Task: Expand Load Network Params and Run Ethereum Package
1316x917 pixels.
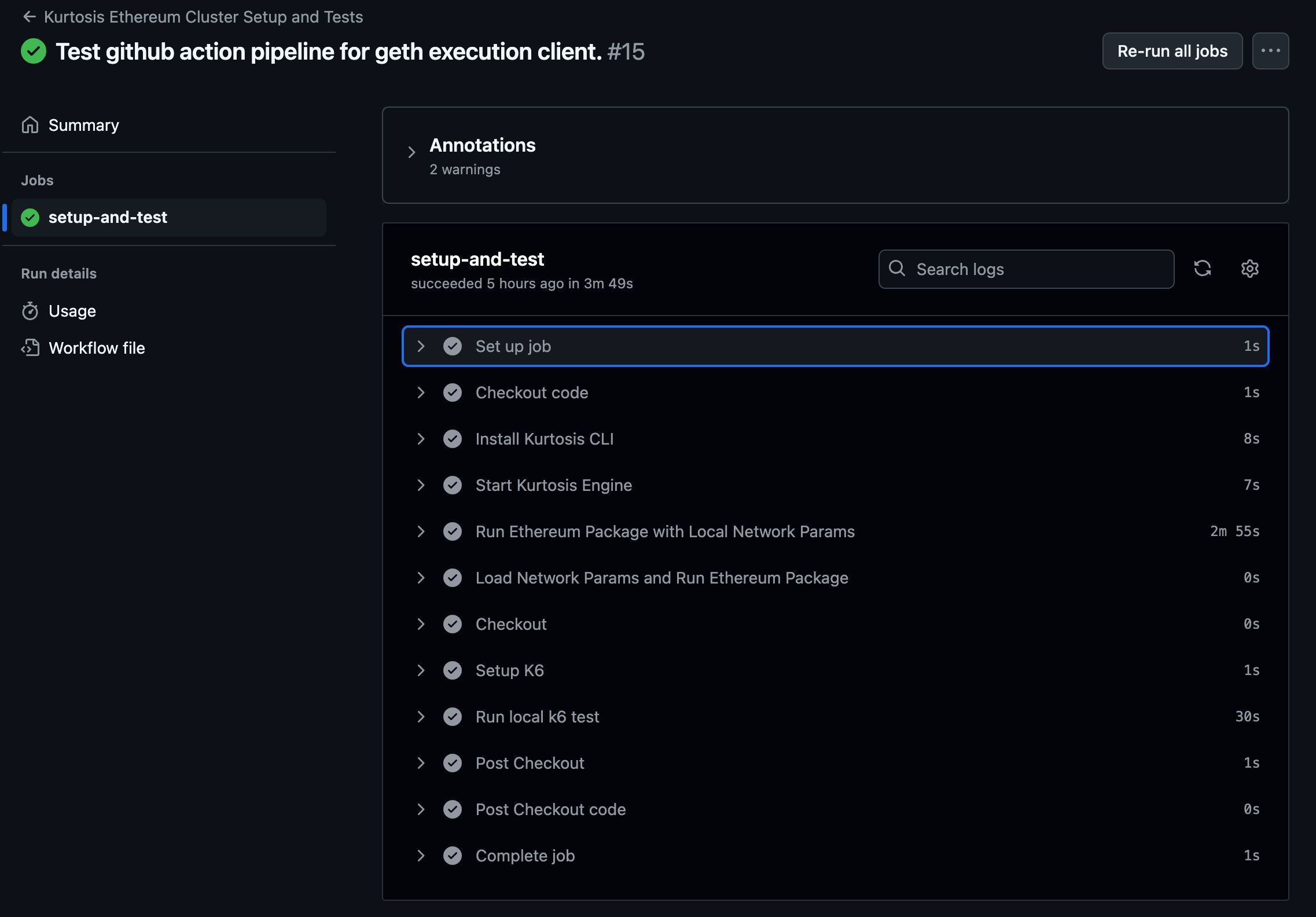Action: (836, 578)
